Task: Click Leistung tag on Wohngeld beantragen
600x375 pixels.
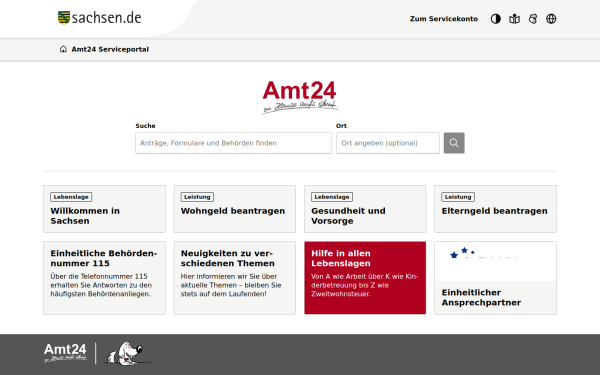Action: [x=197, y=197]
